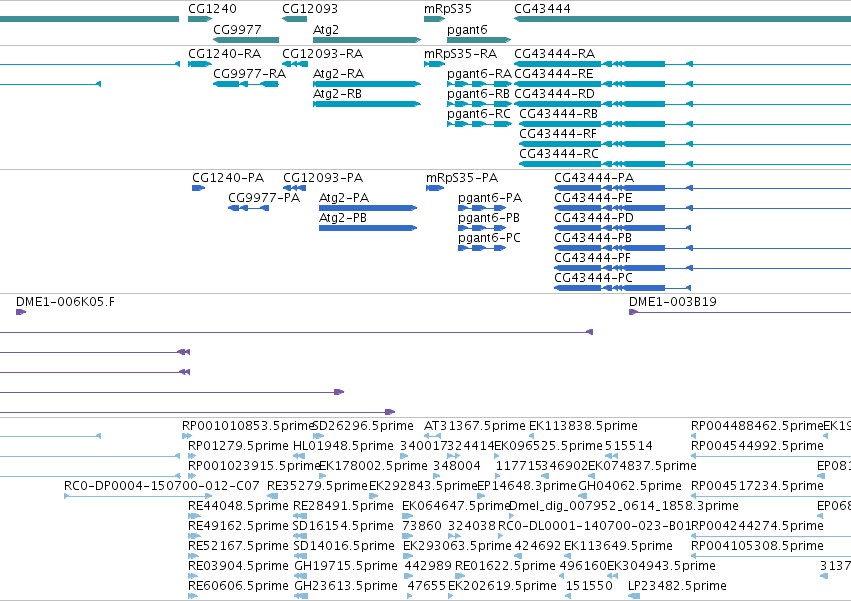
Task: Click transcript CG43444-RF
Action: click(x=685, y=144)
